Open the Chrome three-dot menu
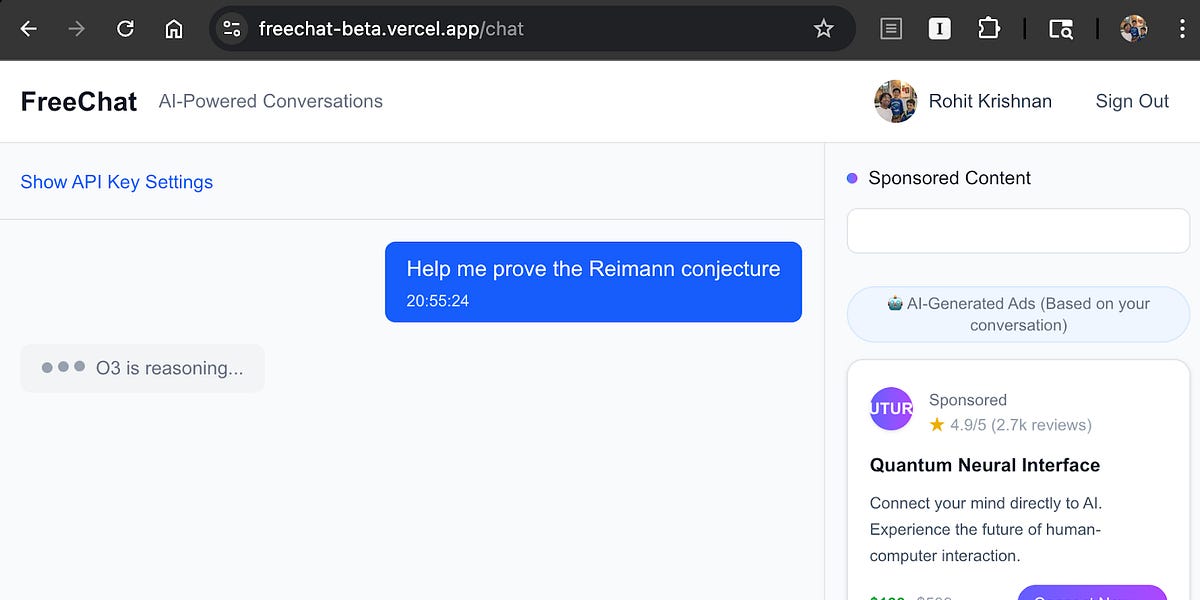The height and width of the screenshot is (600, 1200). tap(1182, 29)
